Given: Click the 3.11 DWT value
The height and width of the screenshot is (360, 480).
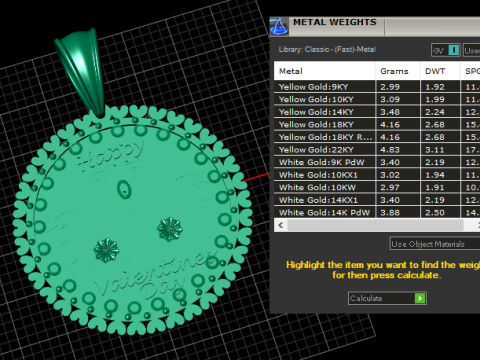Looking at the screenshot, I should 435,150.
